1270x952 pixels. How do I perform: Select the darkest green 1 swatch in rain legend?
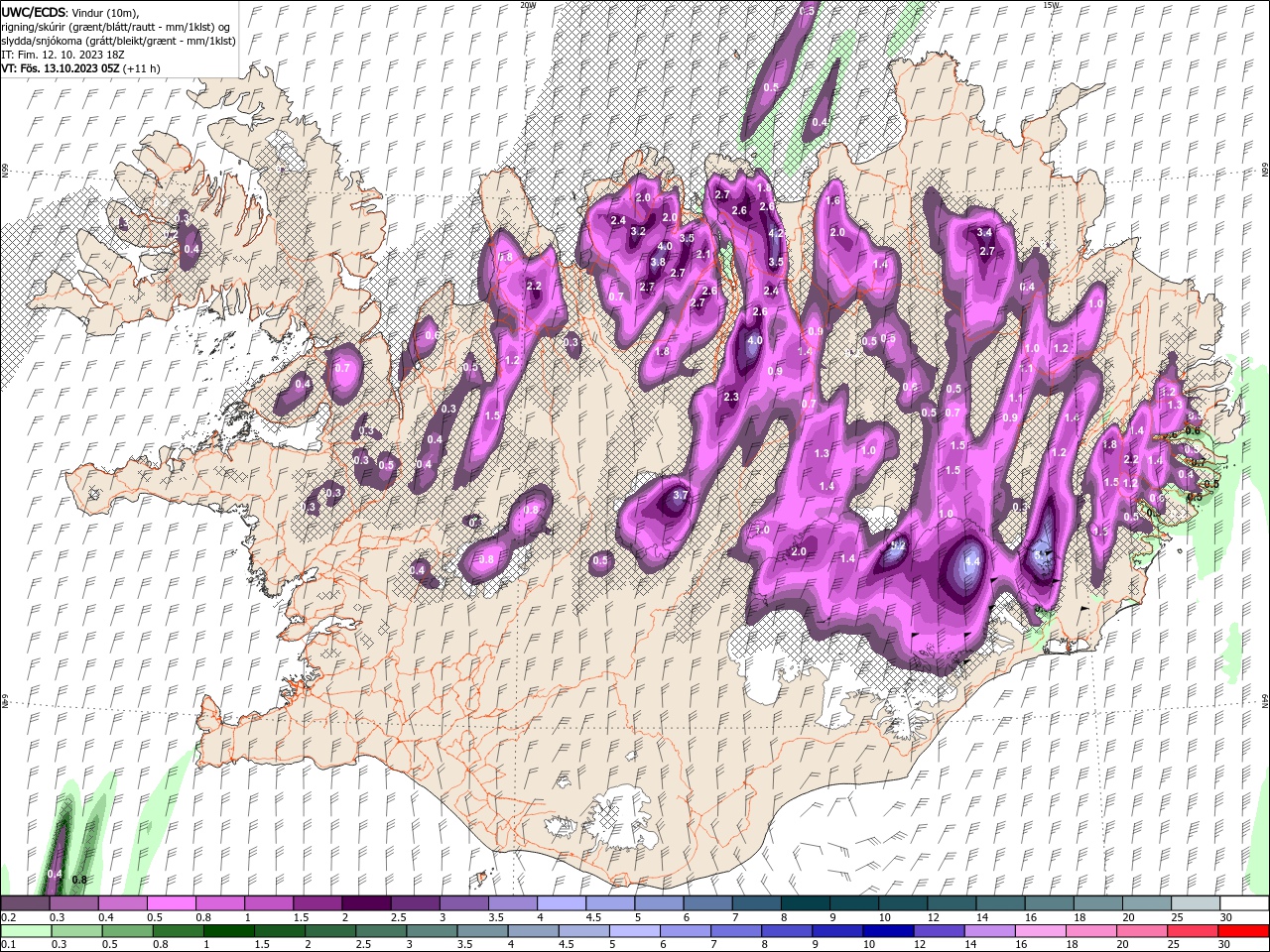[x=229, y=931]
